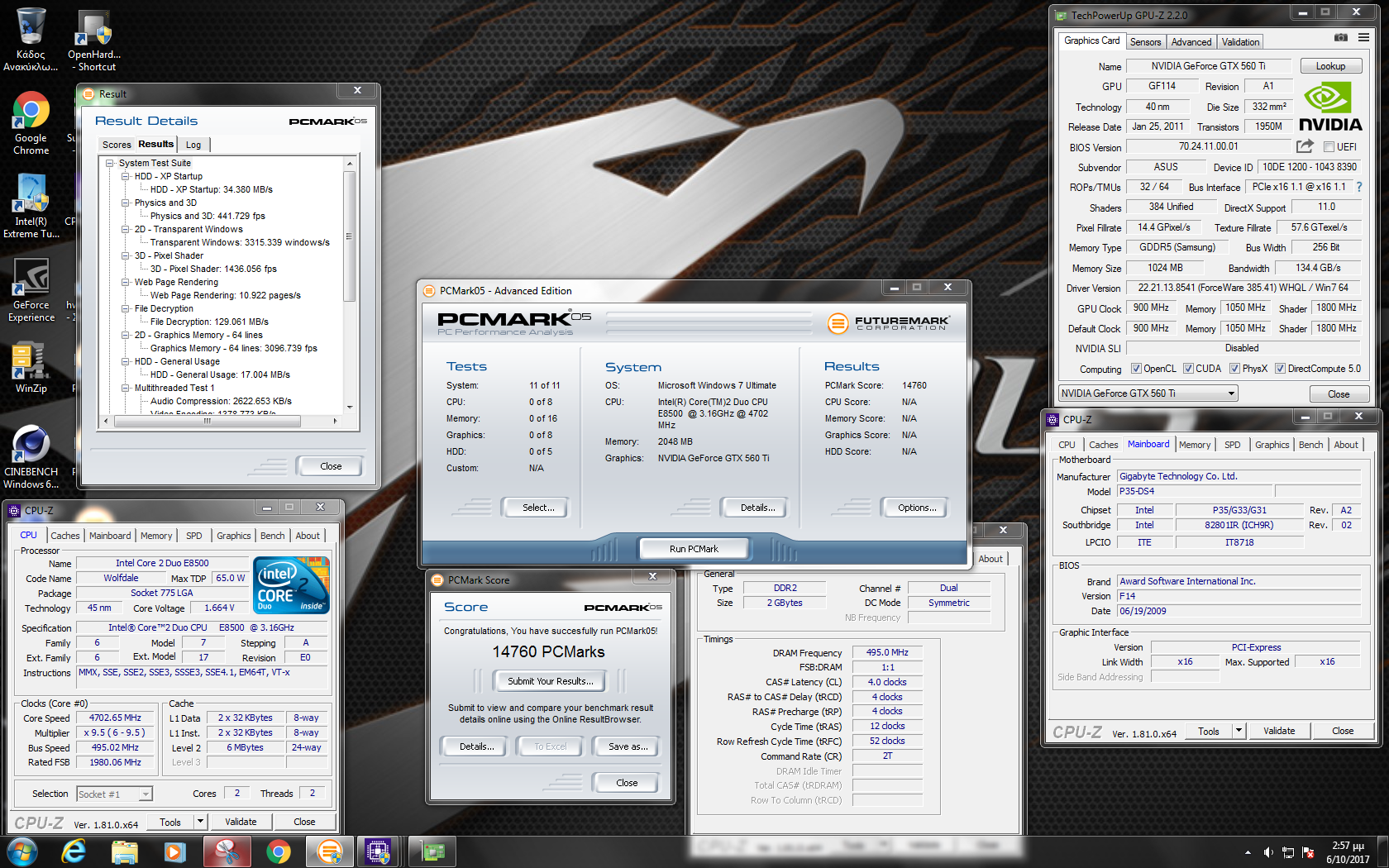Screen dimensions: 1389x868
Task: Launch Google Chrome desktop icon
Action: [31, 124]
